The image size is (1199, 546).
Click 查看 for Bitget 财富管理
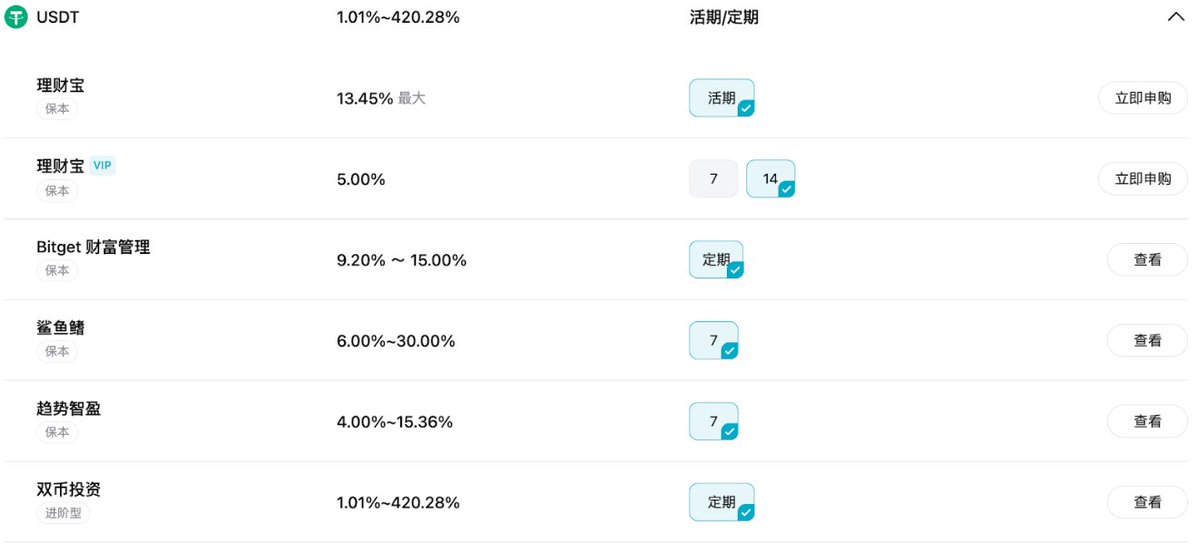tap(1147, 260)
